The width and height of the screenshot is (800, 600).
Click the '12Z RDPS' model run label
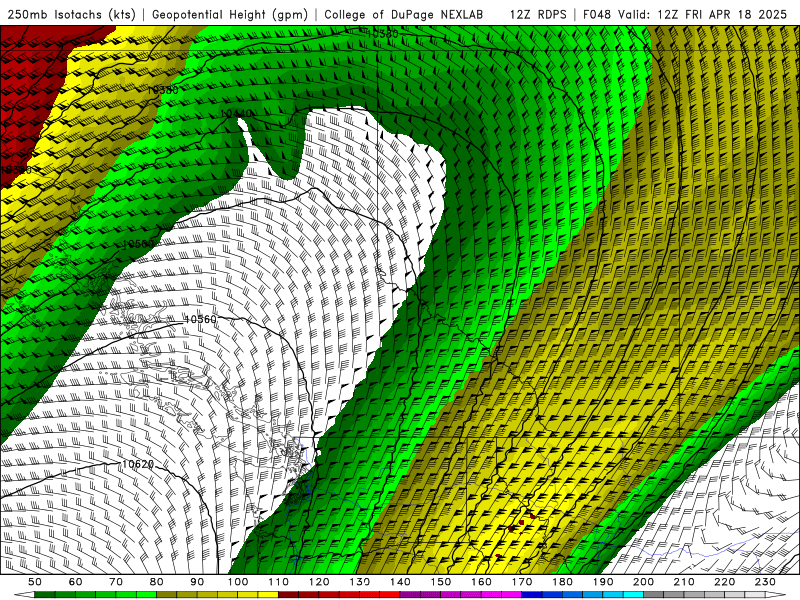click(538, 14)
